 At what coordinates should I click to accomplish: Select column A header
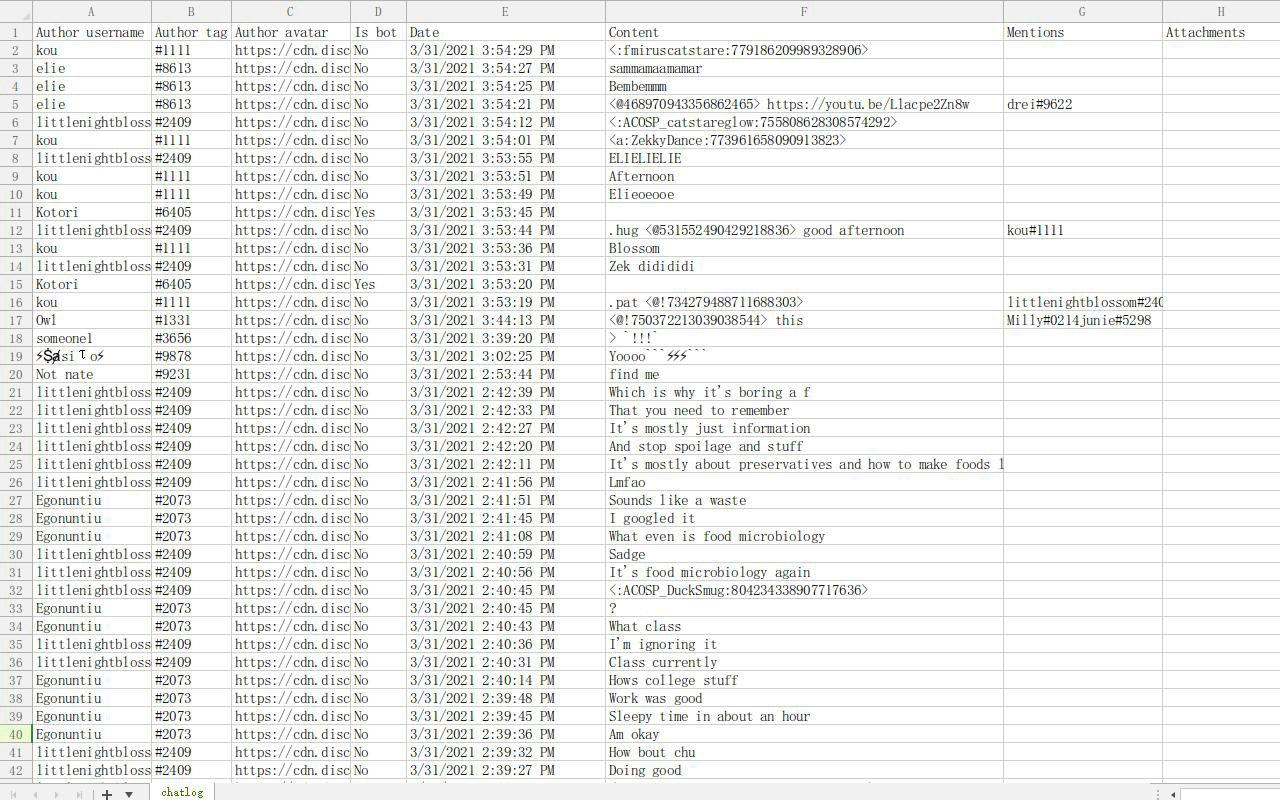[92, 11]
